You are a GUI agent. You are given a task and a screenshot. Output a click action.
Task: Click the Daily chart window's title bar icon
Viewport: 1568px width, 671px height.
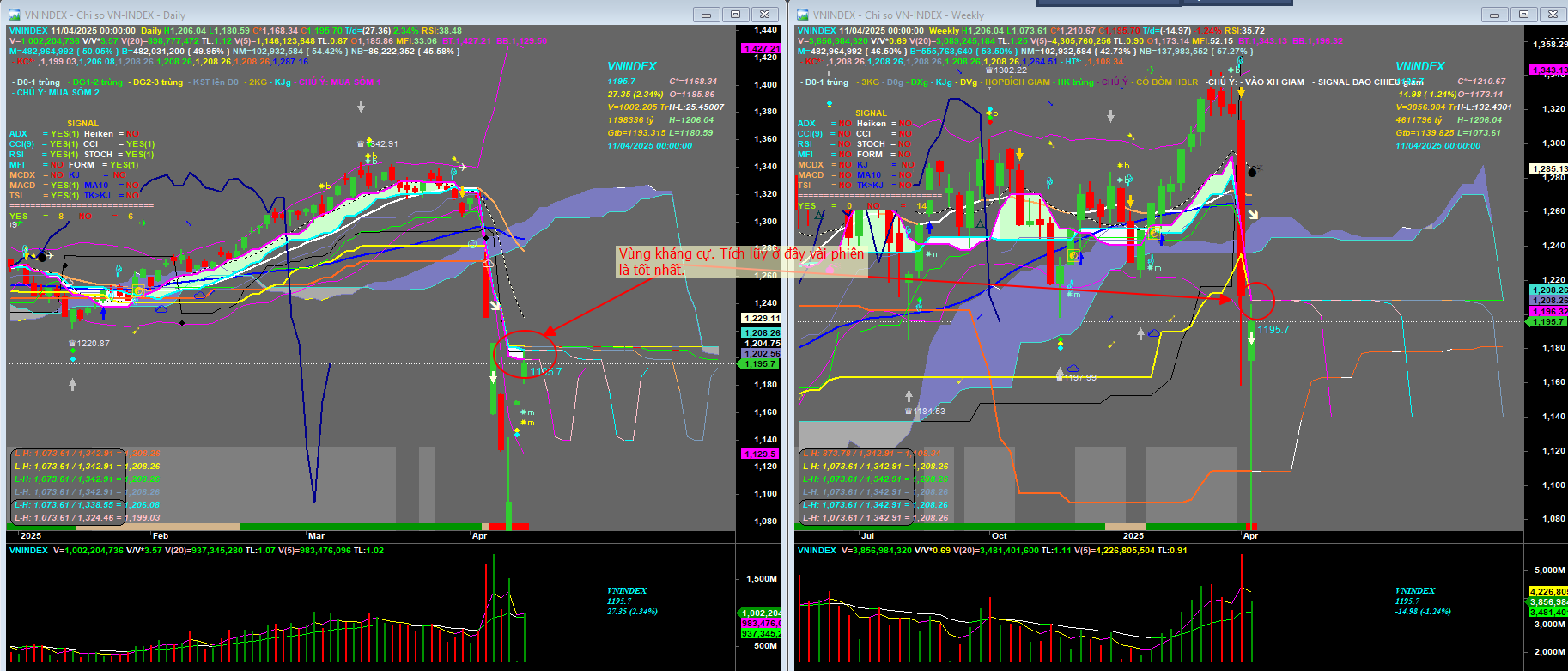point(15,15)
